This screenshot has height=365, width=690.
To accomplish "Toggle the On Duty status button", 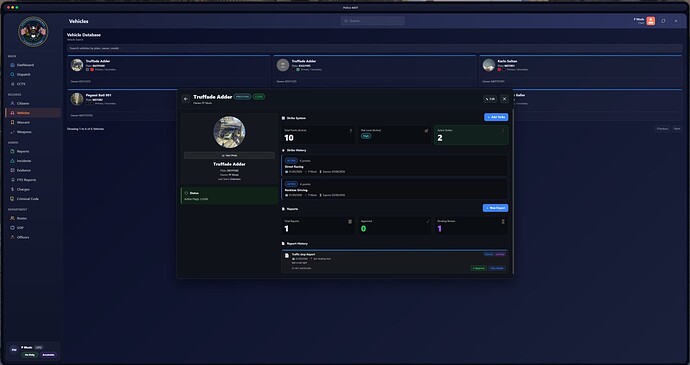I will (29, 355).
